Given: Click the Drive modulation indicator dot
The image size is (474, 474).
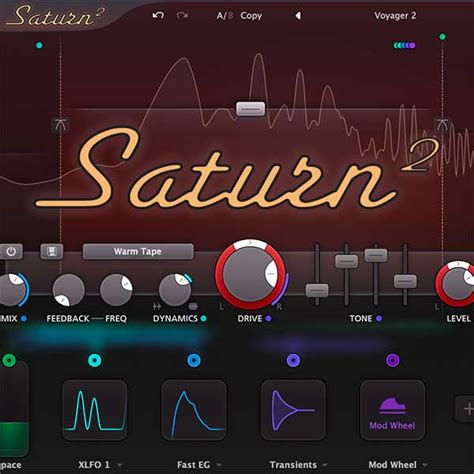Looking at the screenshot, I should click(268, 319).
